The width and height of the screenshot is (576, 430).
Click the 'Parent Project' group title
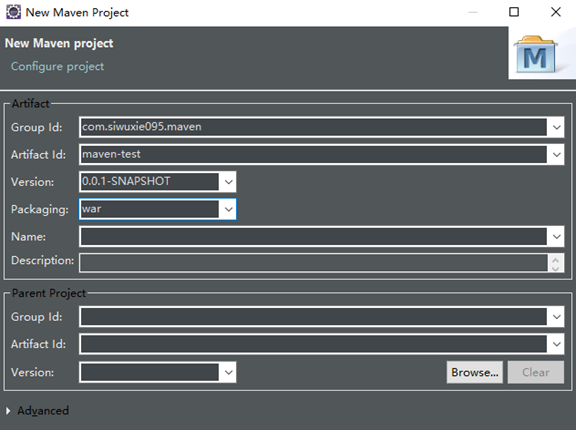(x=49, y=293)
